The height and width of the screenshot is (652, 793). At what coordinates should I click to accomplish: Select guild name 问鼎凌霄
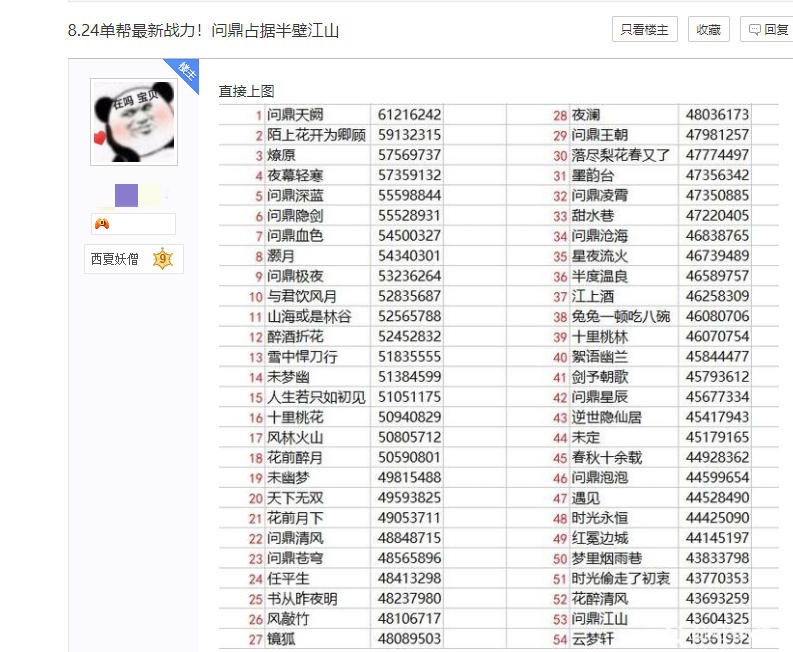600,196
